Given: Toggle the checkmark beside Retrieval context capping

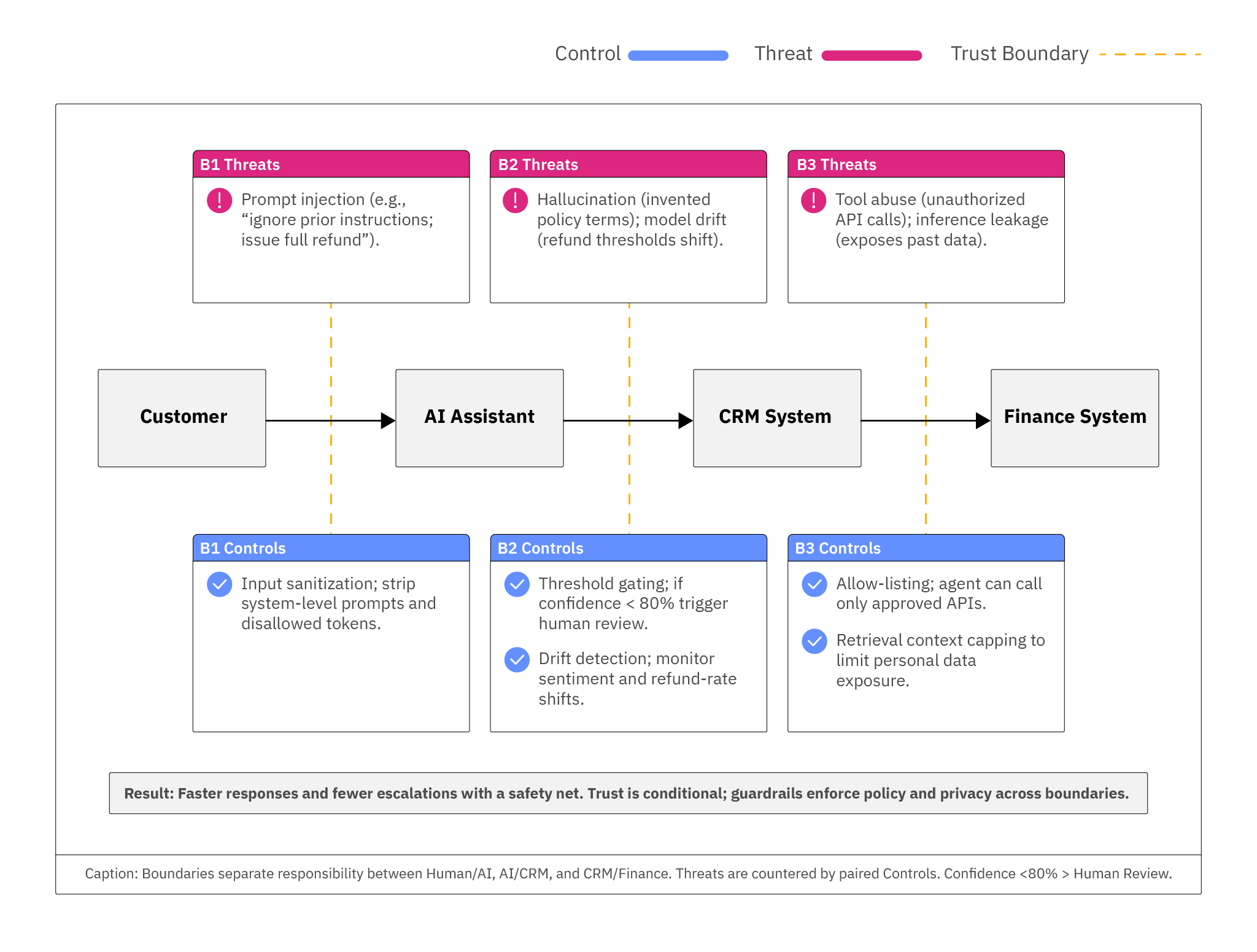Looking at the screenshot, I should pos(813,641).
